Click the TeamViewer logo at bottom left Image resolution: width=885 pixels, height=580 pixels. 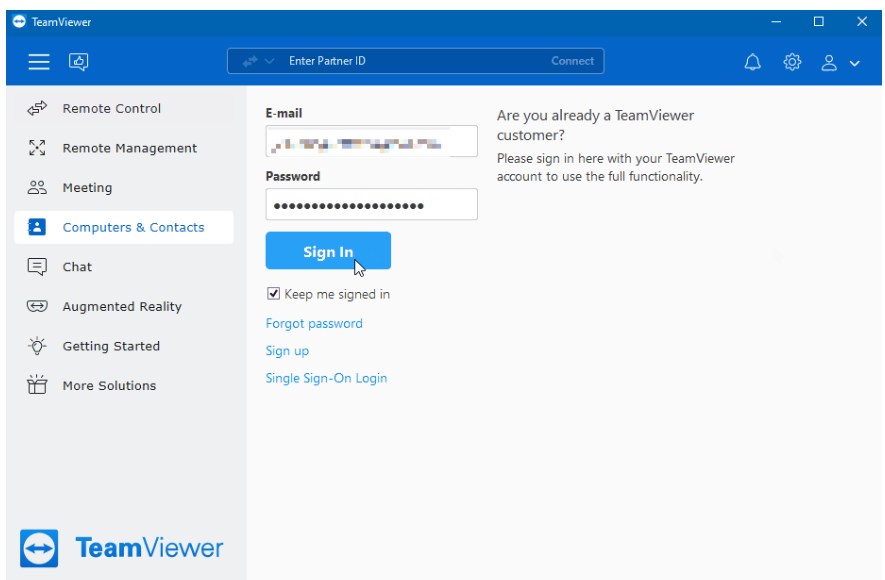tap(121, 548)
